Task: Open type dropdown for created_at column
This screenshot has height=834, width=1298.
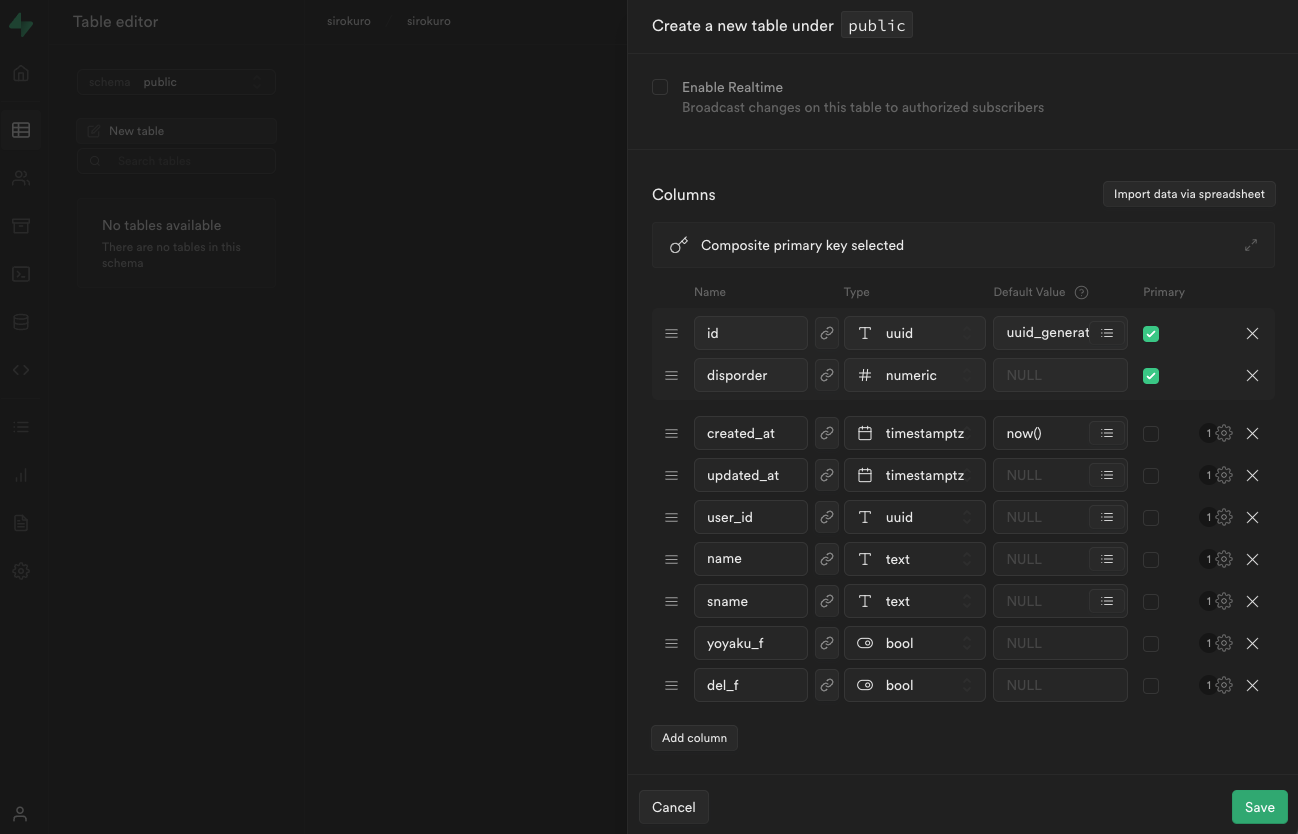Action: 915,433
